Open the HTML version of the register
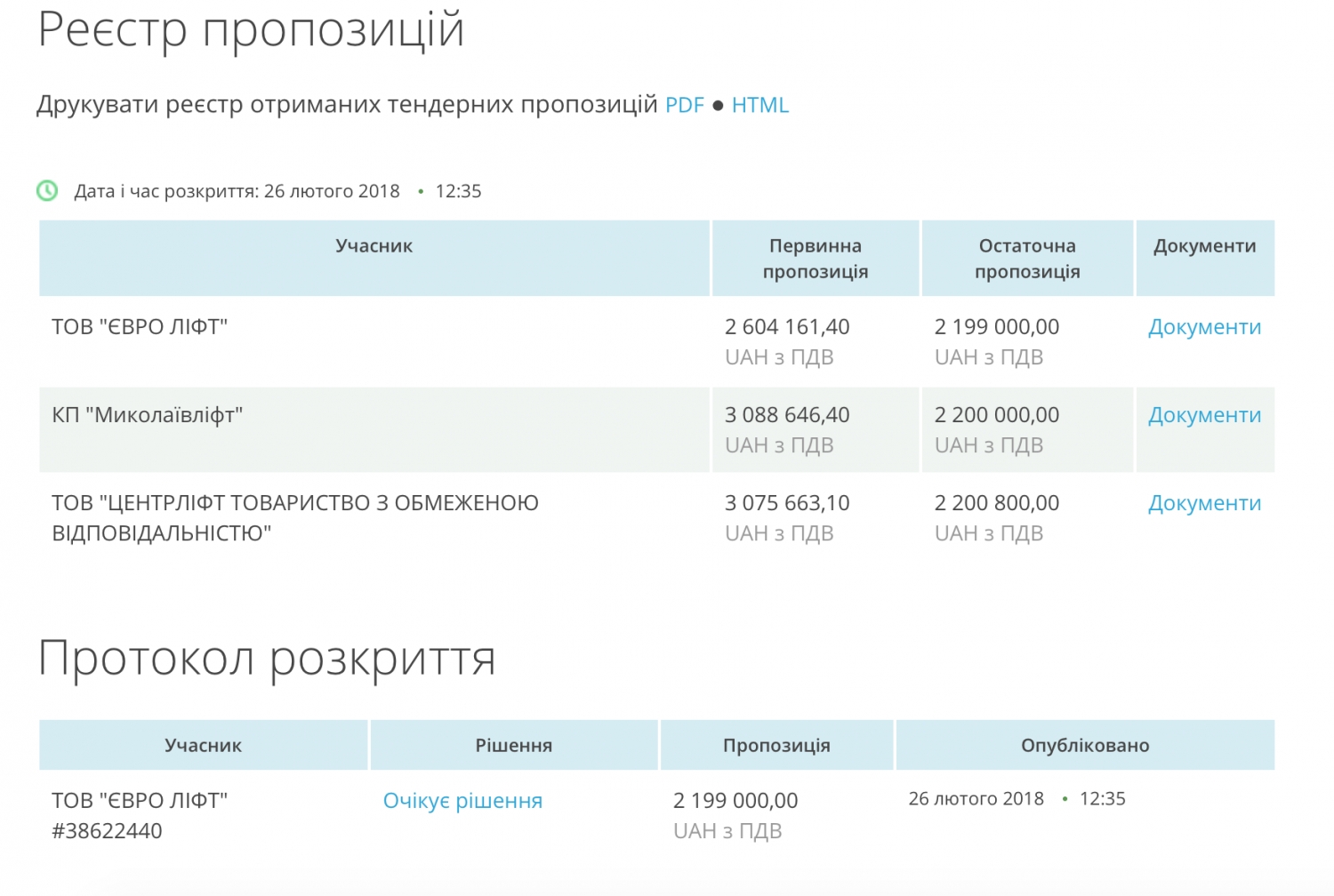1334x896 pixels. click(x=759, y=105)
